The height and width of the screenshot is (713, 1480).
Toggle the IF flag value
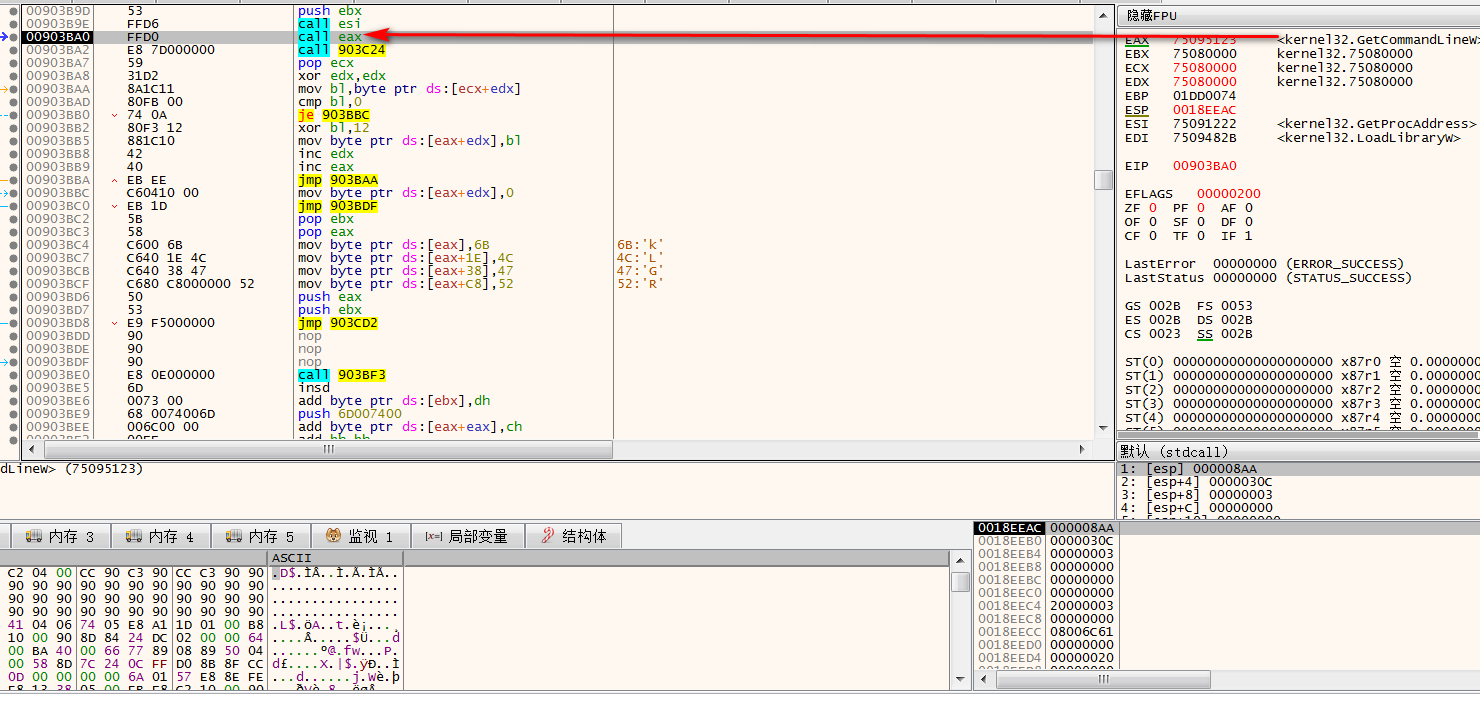pos(1249,236)
